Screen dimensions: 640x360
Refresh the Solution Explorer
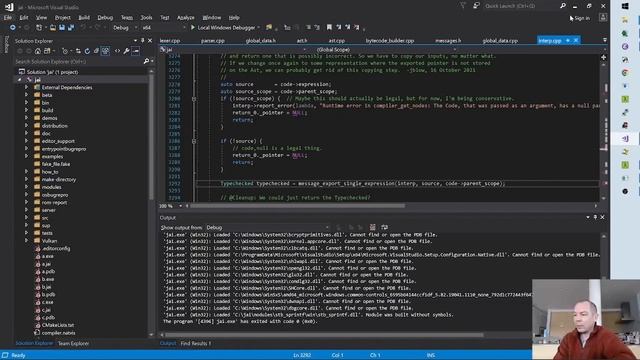[87, 51]
